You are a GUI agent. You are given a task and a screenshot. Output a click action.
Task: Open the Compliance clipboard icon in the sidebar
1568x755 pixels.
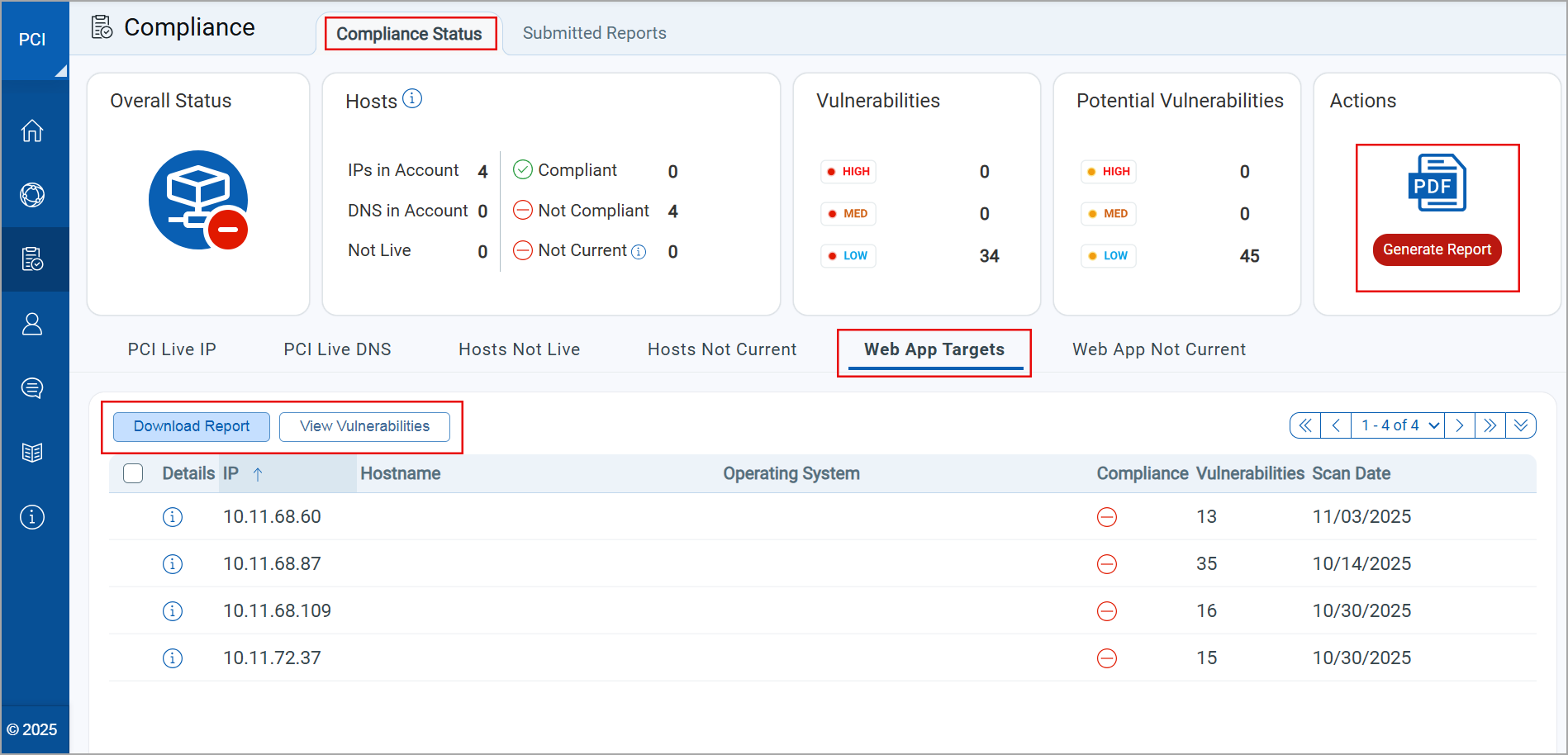click(33, 259)
